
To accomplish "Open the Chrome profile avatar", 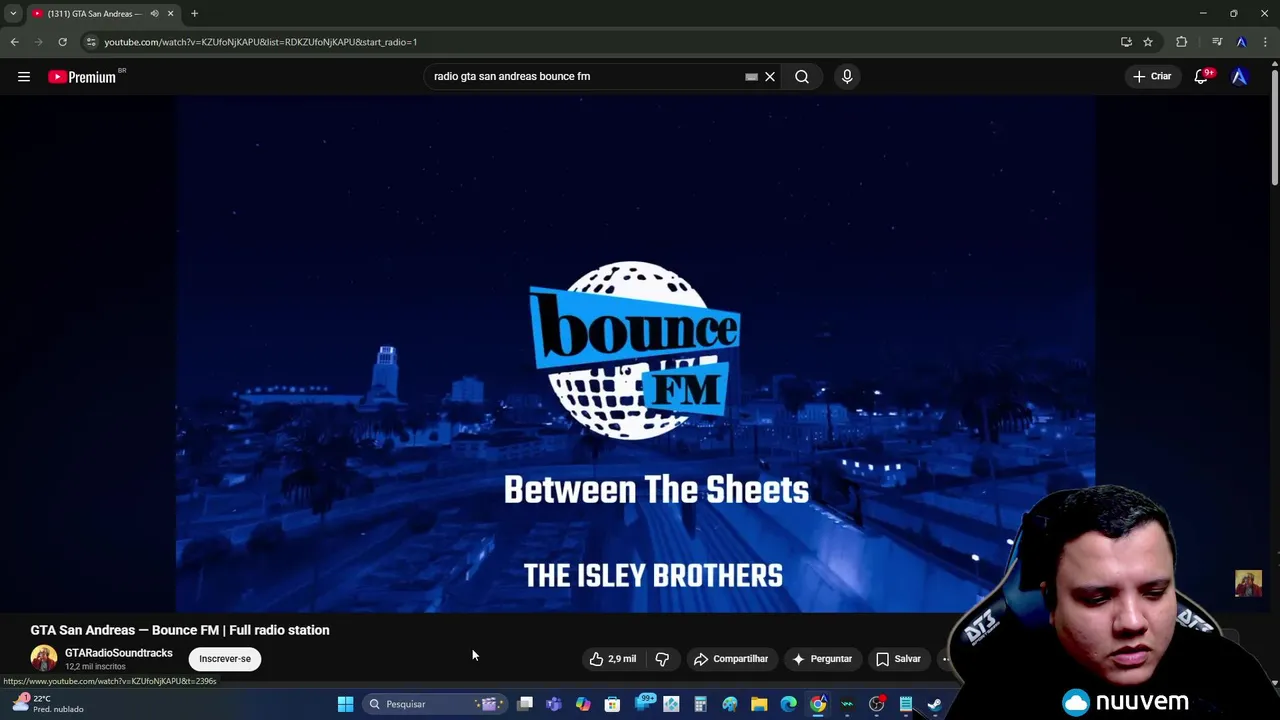I will (1241, 42).
